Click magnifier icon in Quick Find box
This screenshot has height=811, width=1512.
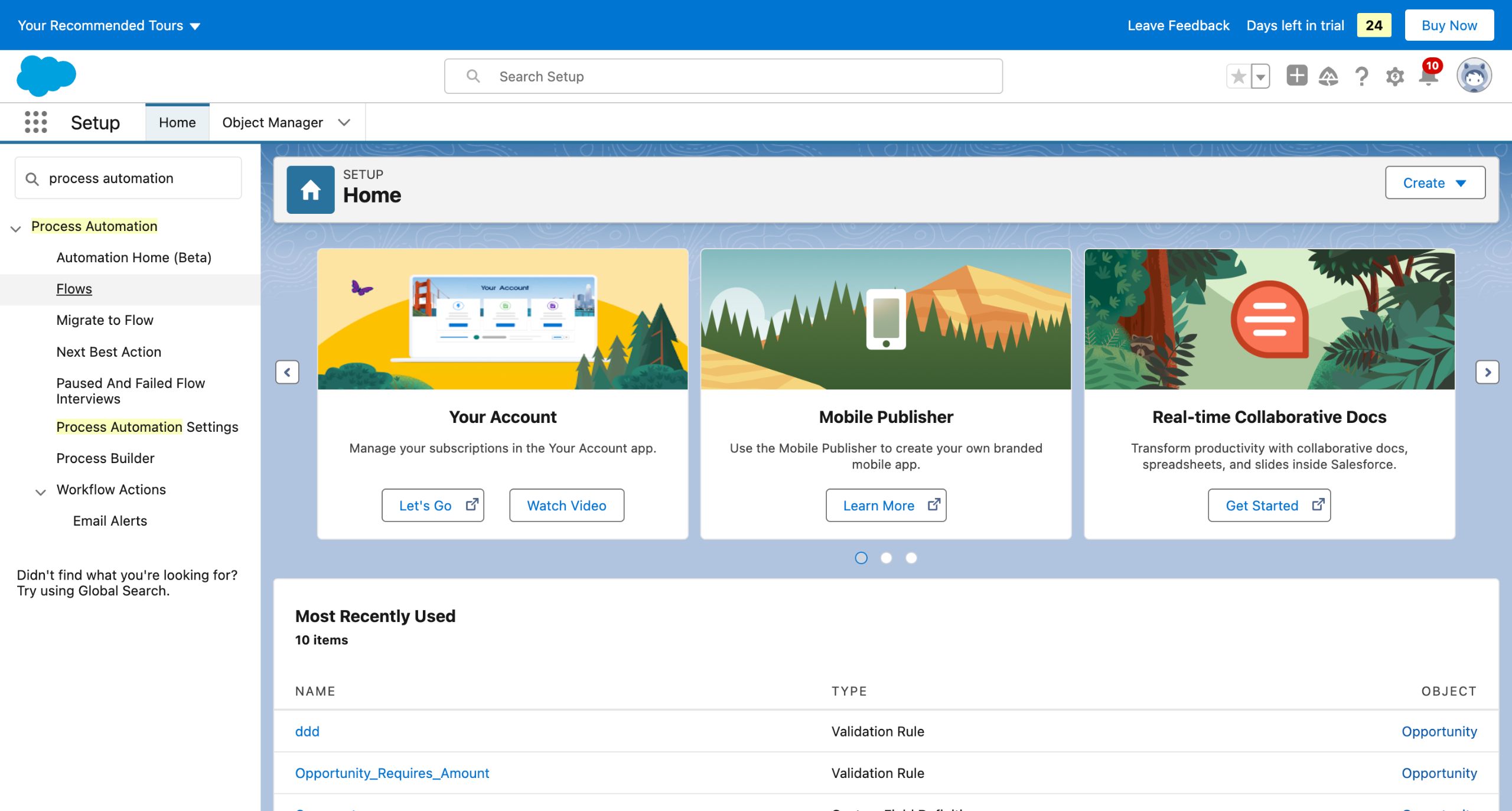coord(32,178)
